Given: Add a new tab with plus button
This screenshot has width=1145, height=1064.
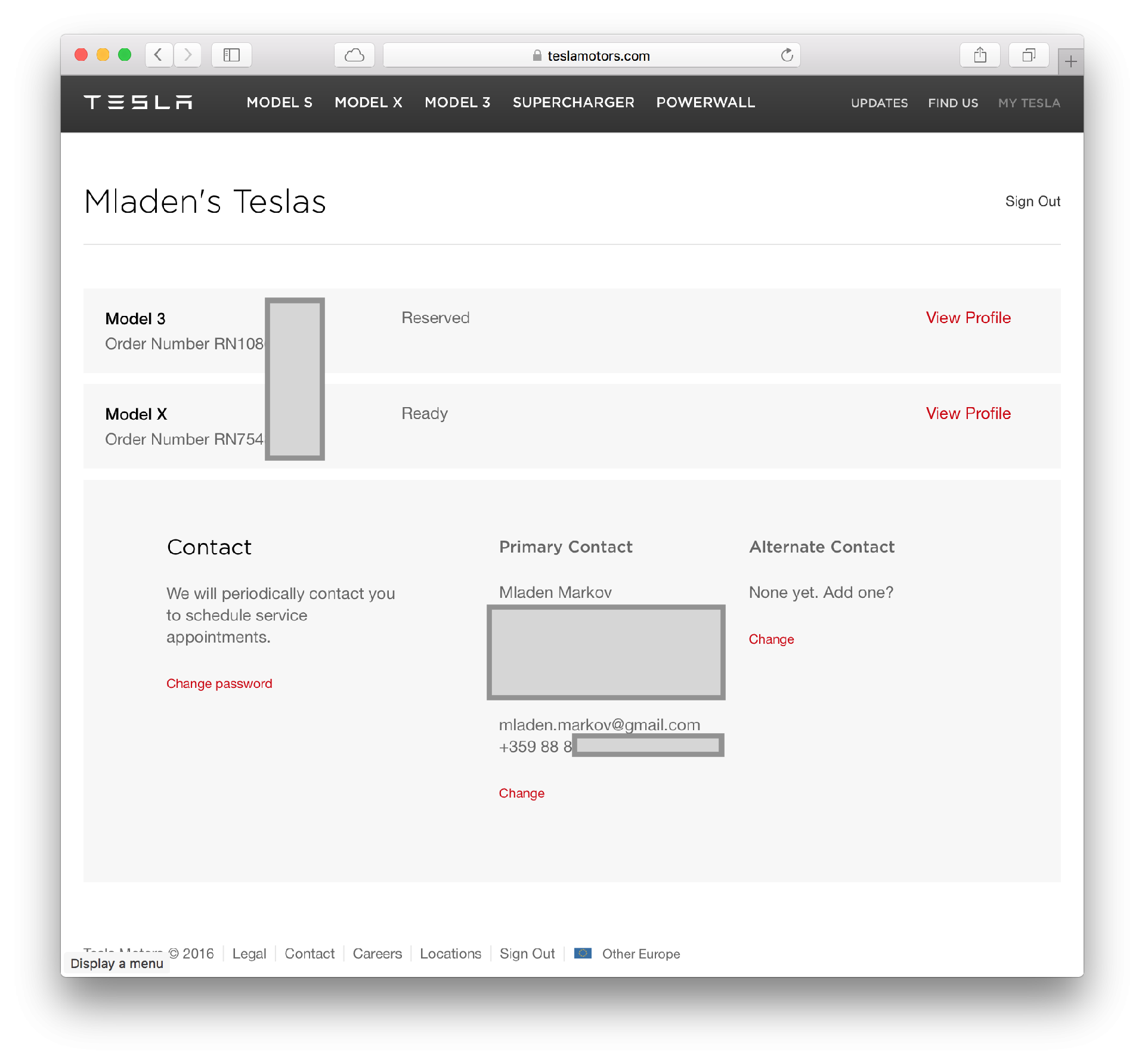Looking at the screenshot, I should pos(1070,61).
